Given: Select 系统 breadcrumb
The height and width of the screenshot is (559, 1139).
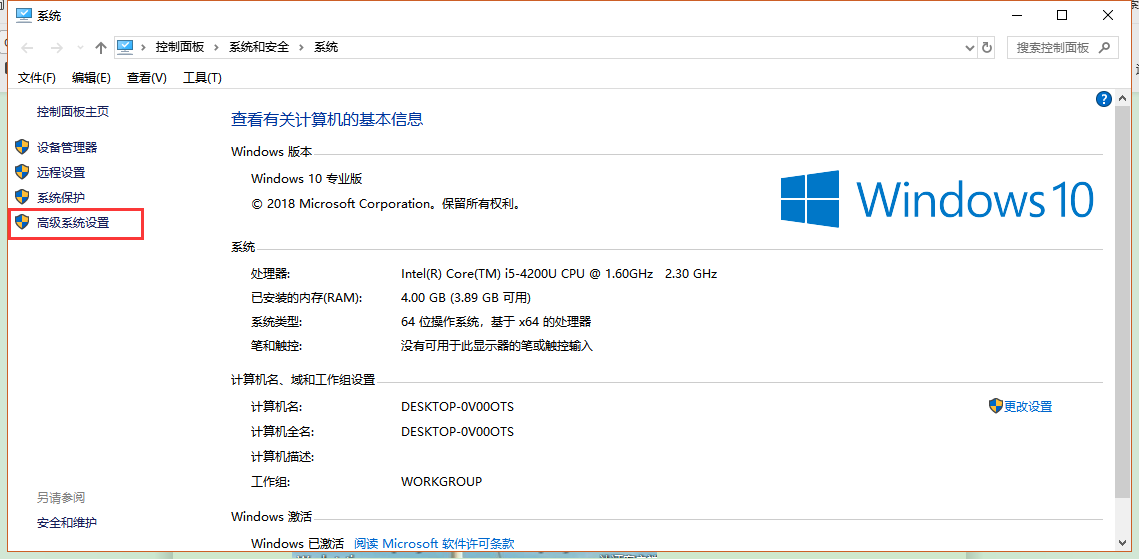Looking at the screenshot, I should tap(325, 47).
